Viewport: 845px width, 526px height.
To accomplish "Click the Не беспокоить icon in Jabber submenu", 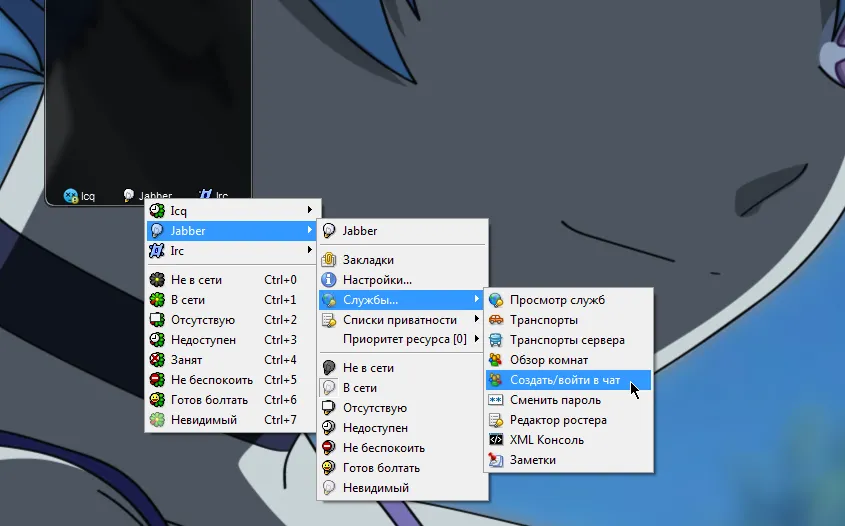I will [x=329, y=448].
